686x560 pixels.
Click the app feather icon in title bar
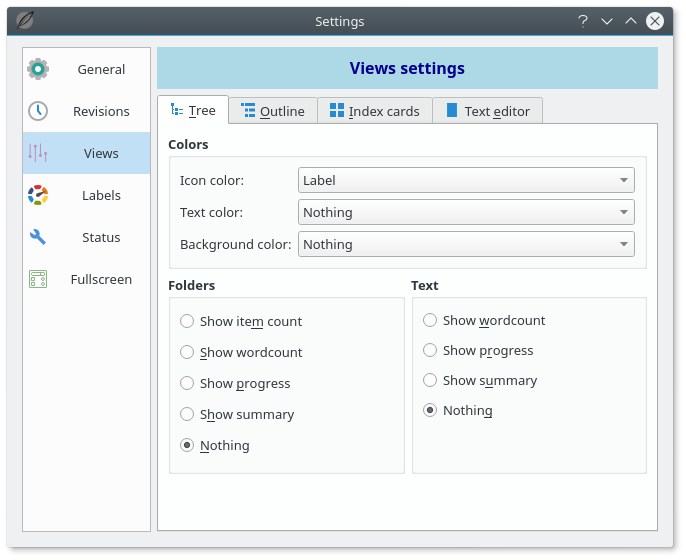point(23,21)
